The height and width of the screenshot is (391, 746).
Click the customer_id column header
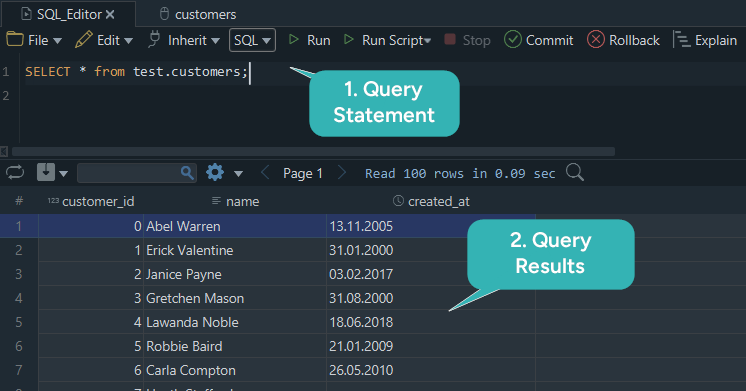[91, 202]
